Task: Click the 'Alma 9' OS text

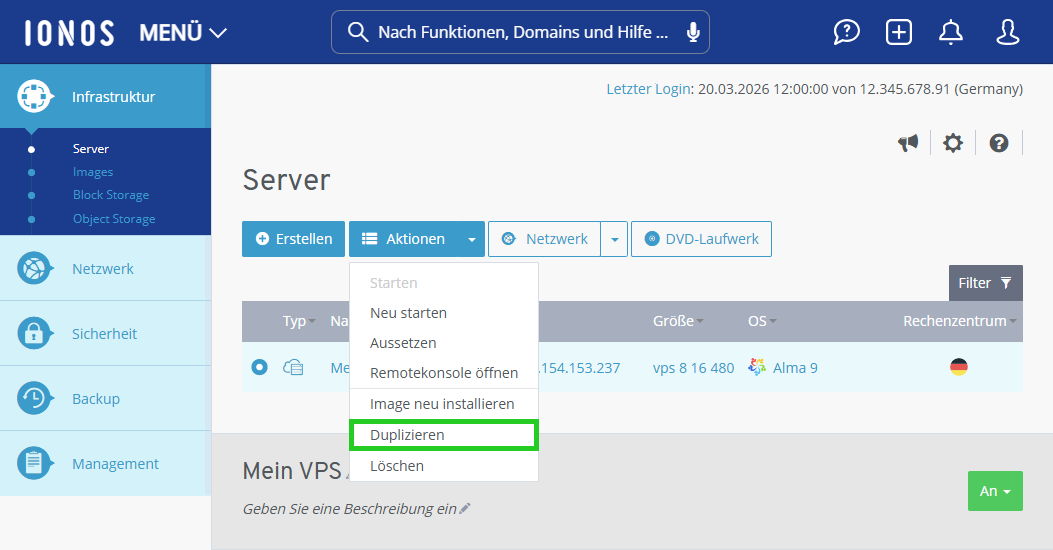Action: tap(795, 368)
